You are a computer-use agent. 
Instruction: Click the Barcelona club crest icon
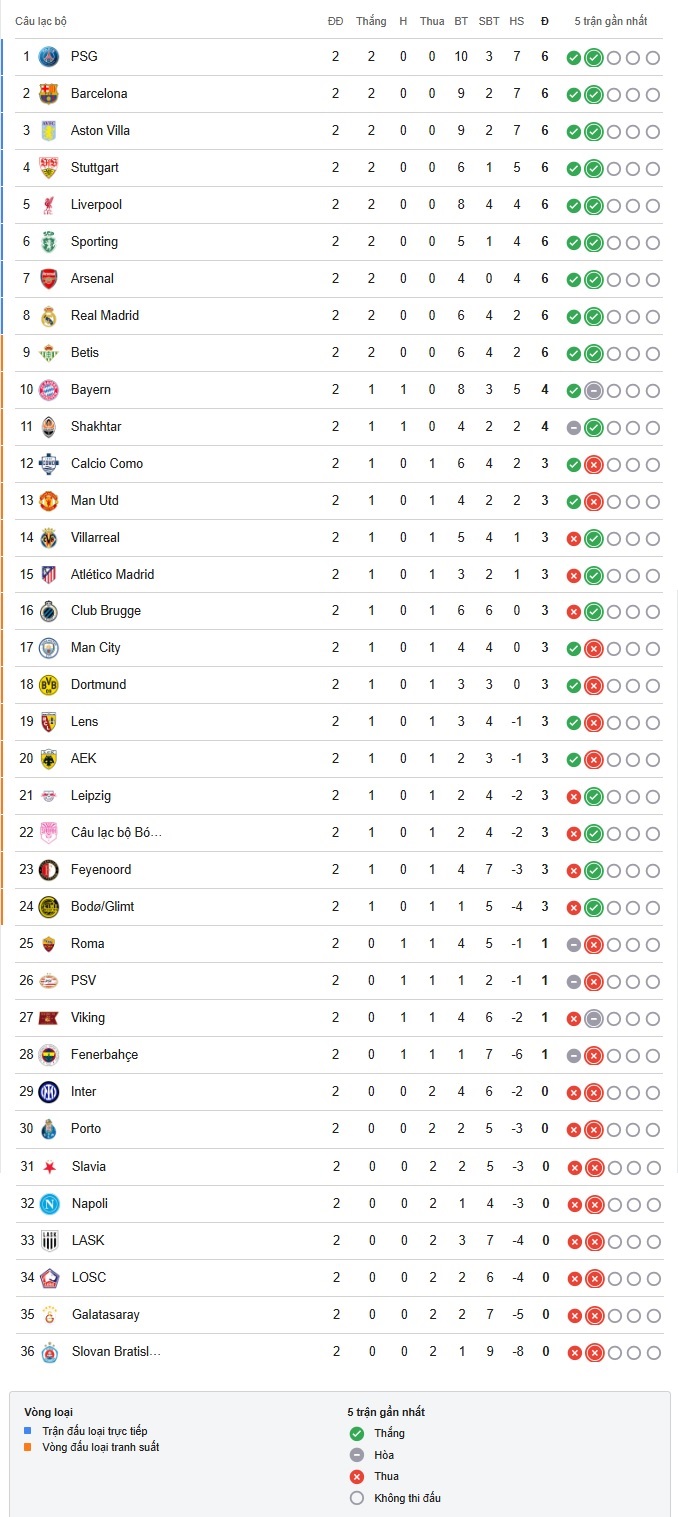(49, 94)
